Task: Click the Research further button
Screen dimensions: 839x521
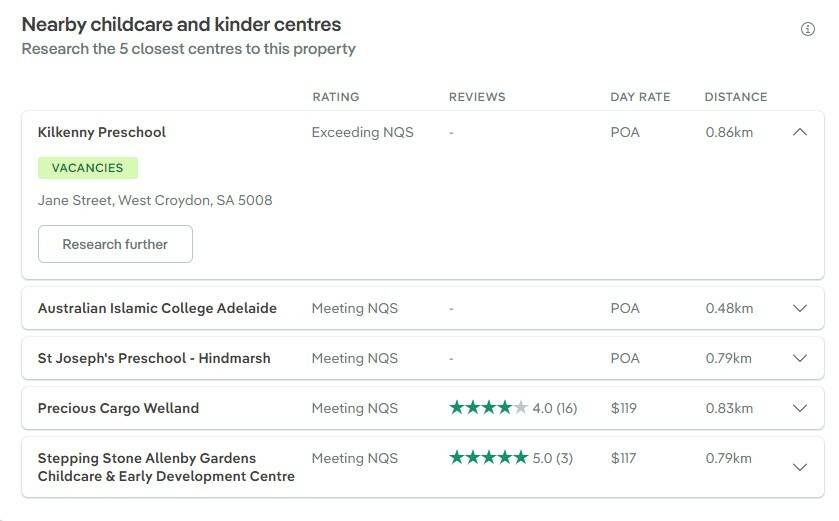Action: [x=115, y=244]
